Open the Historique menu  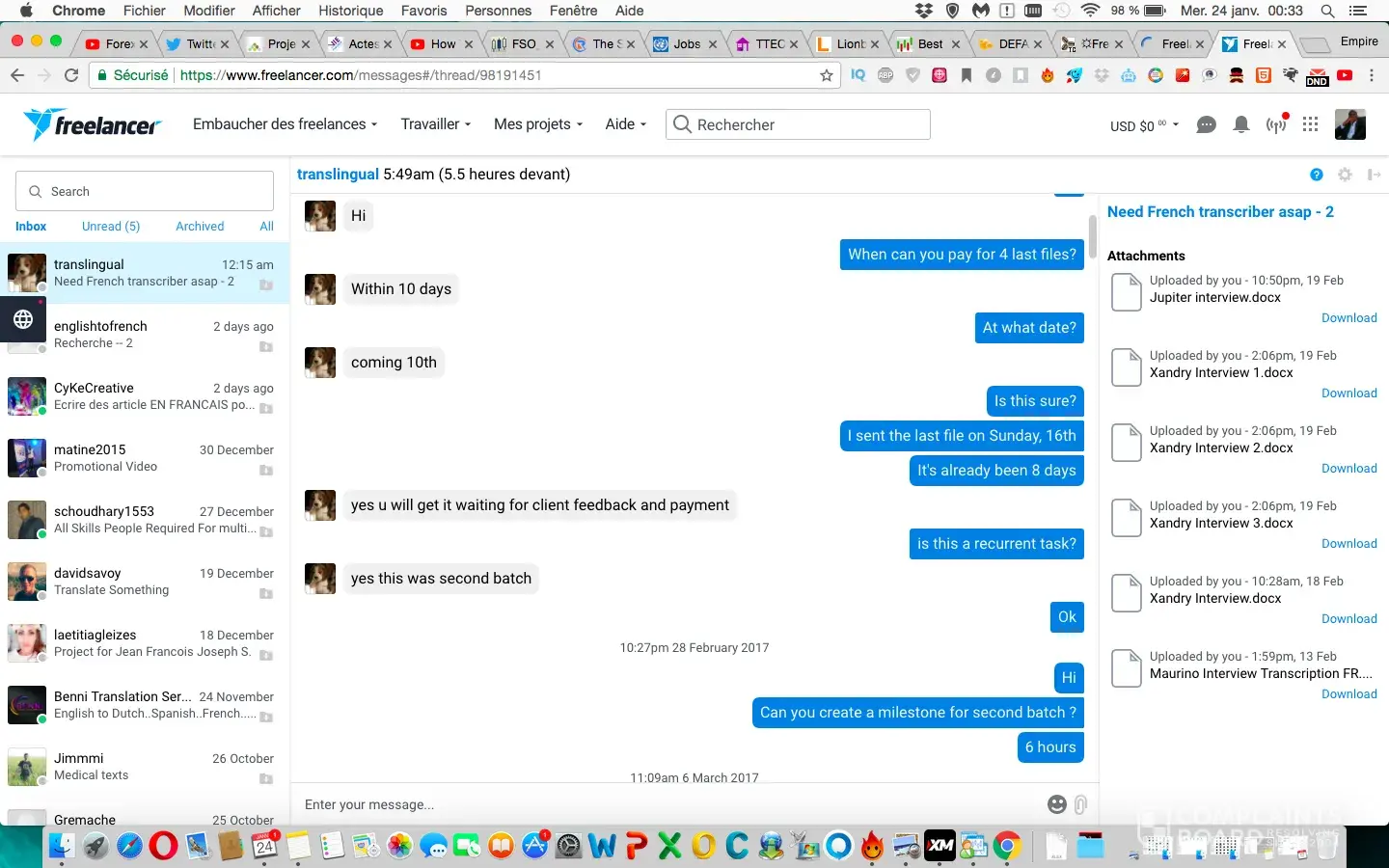(351, 11)
